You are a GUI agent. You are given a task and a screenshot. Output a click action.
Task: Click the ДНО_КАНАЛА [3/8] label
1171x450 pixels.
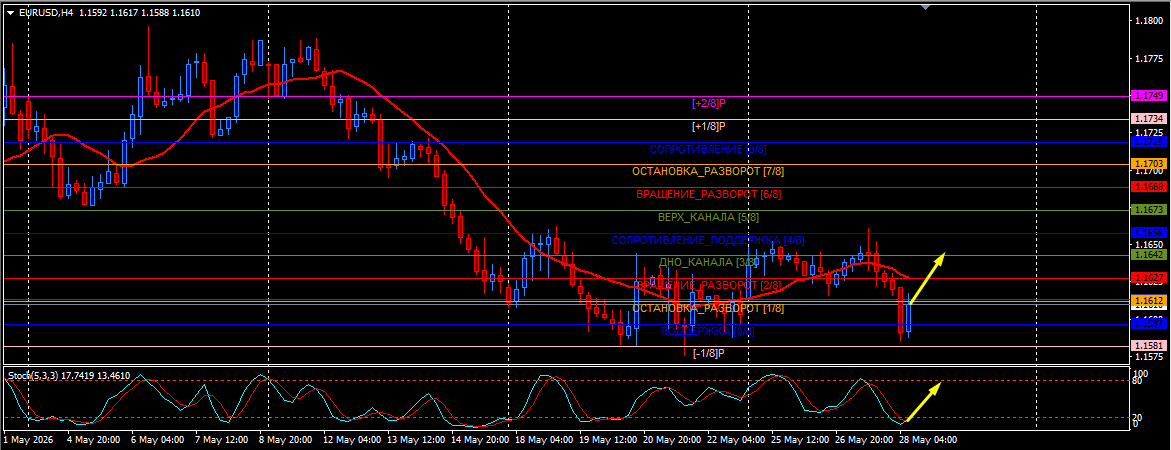[707, 263]
